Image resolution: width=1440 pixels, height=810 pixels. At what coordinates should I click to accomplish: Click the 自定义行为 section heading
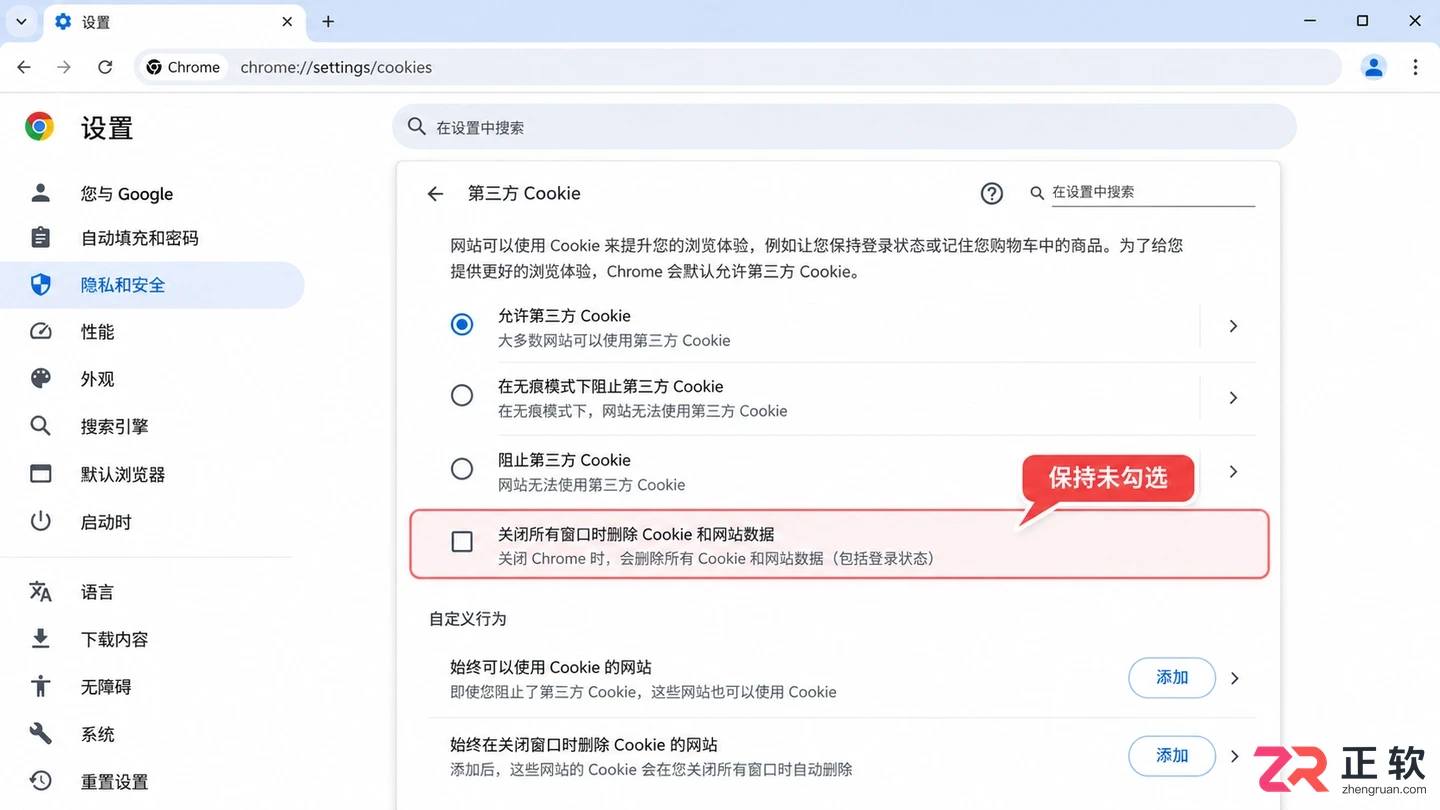pos(468,619)
